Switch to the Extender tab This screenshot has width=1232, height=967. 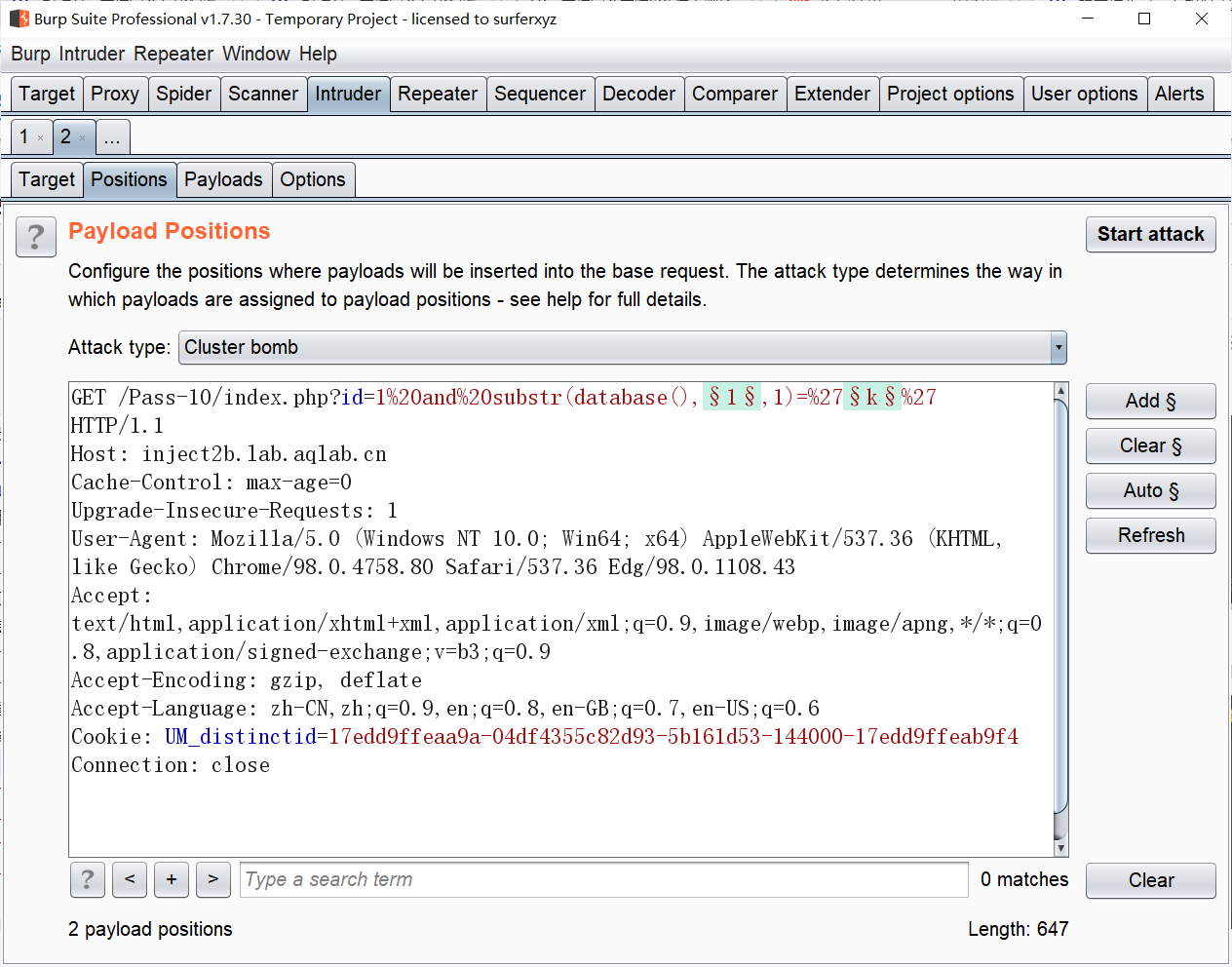[x=832, y=94]
